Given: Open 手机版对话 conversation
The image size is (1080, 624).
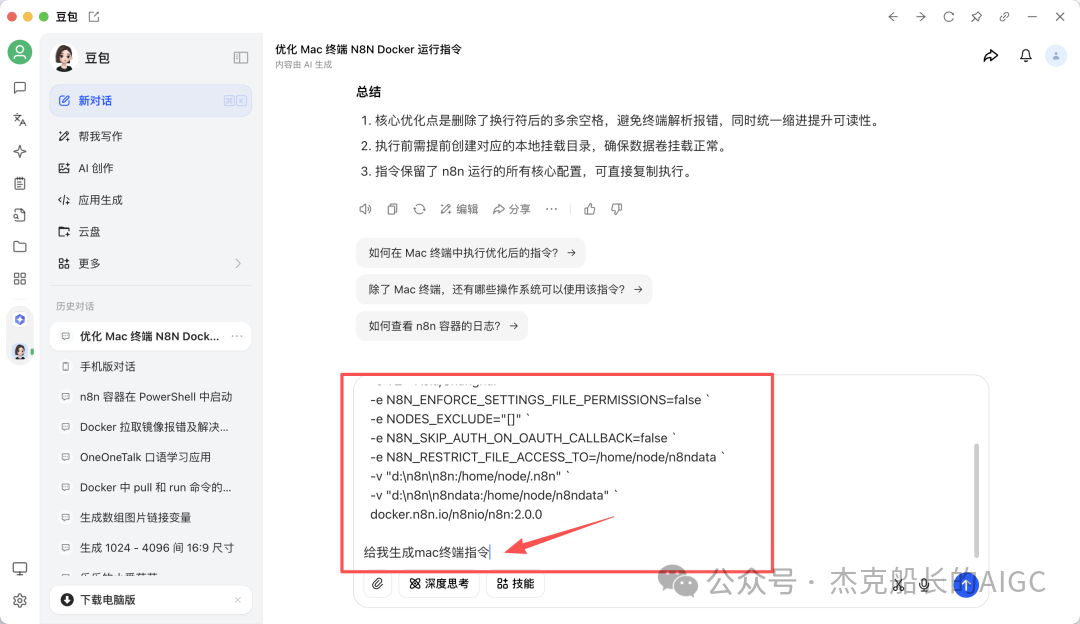Looking at the screenshot, I should 151,366.
